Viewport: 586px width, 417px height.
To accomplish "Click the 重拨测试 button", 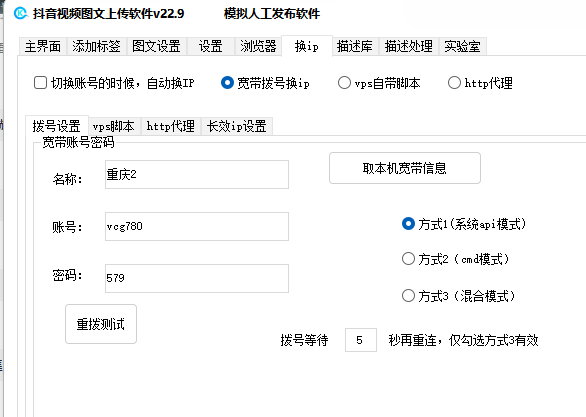I will (101, 324).
